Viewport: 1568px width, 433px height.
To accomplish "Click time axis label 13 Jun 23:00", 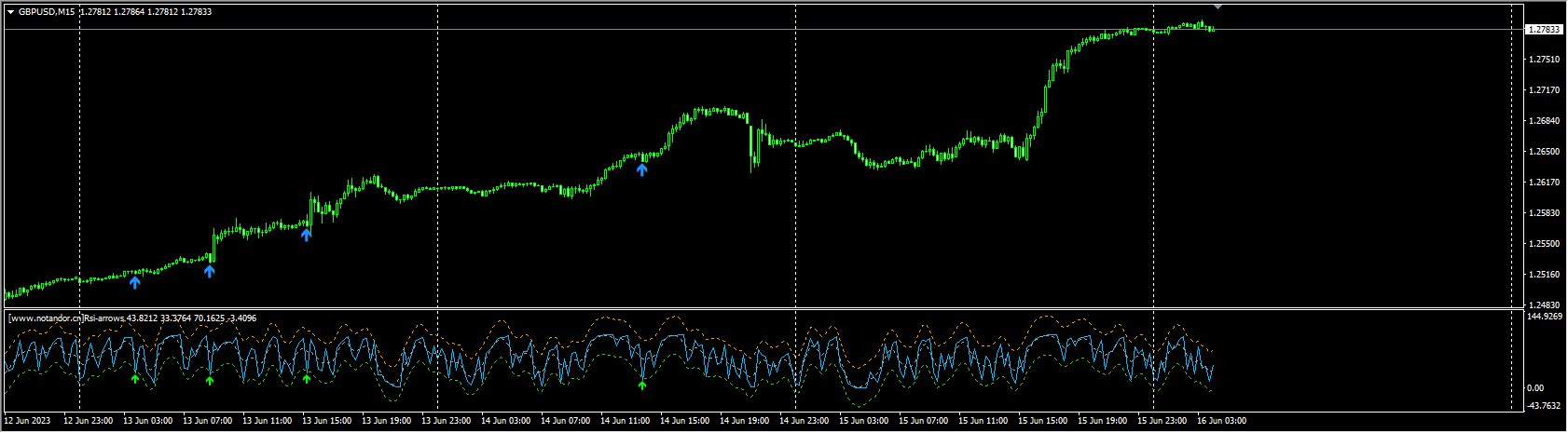I will 447,421.
